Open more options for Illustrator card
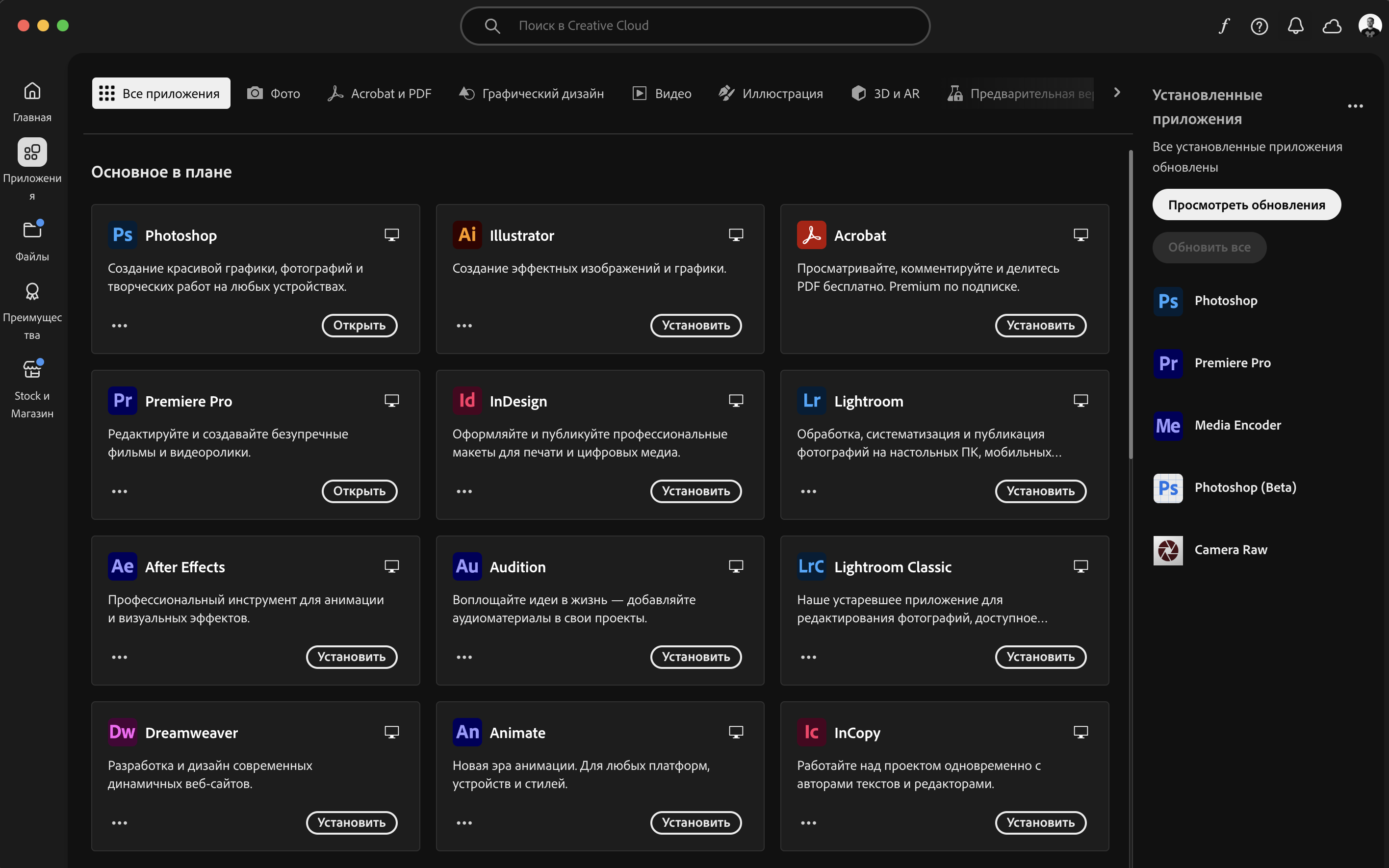 coord(464,326)
